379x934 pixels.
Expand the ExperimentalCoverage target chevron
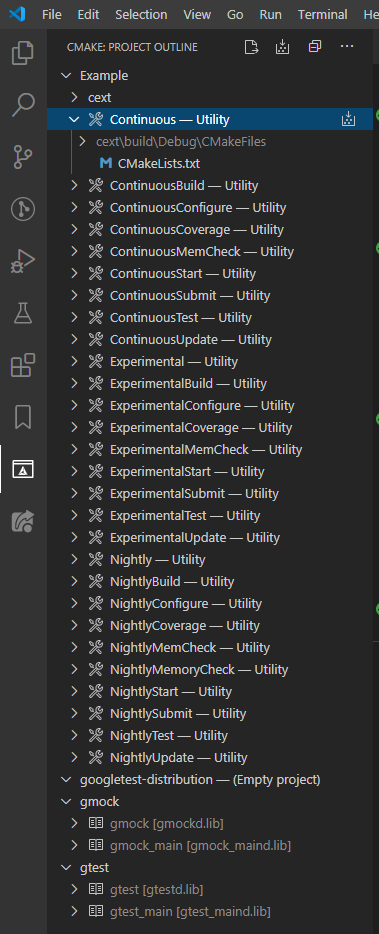[x=74, y=428]
